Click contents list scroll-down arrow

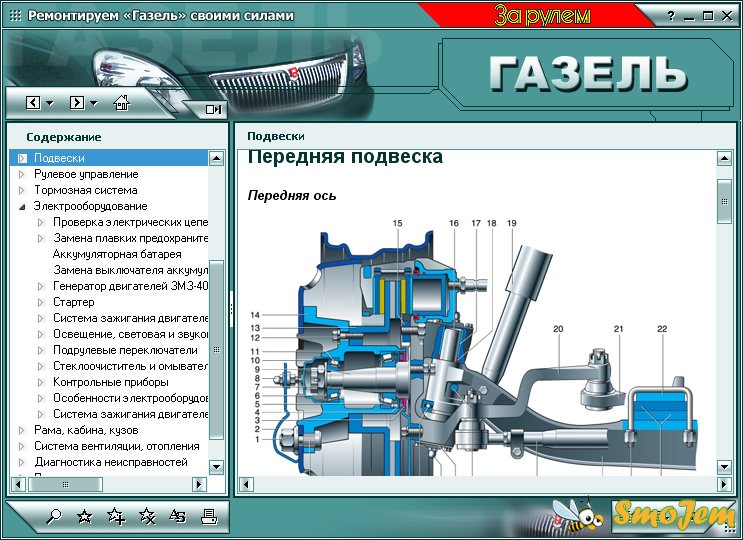[x=217, y=467]
